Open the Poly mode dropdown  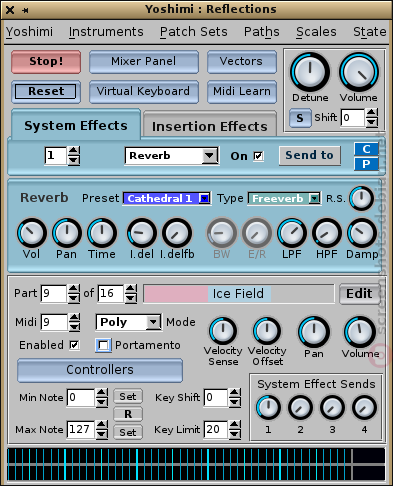pos(129,322)
